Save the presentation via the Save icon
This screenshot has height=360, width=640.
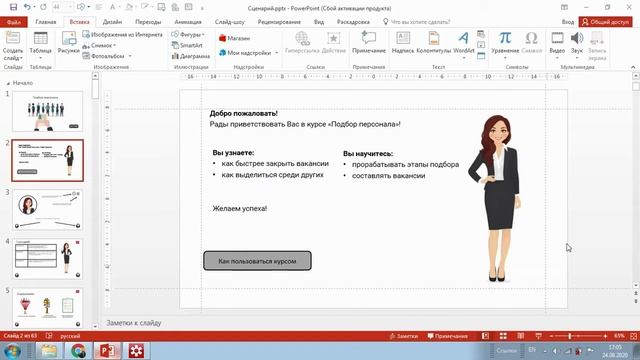(x=13, y=7)
